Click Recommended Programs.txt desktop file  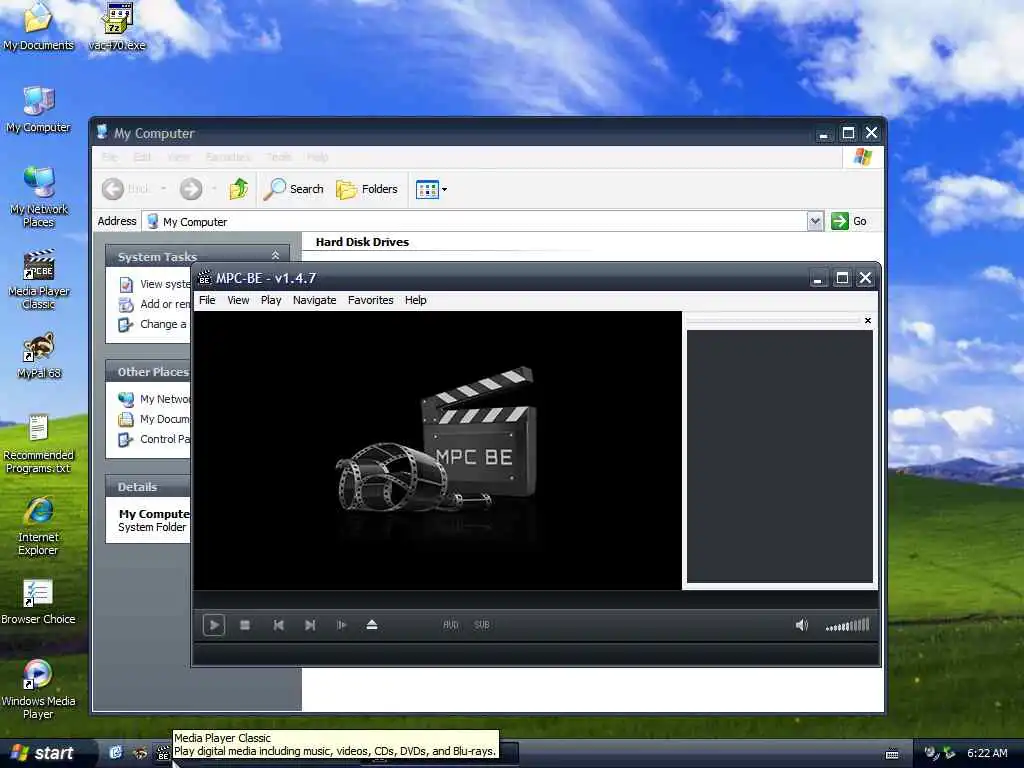38,444
